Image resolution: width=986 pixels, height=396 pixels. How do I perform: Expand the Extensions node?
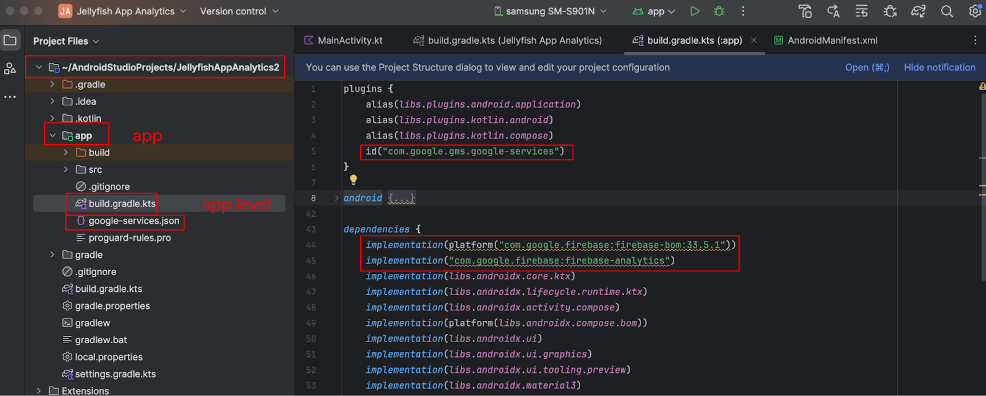point(39,390)
